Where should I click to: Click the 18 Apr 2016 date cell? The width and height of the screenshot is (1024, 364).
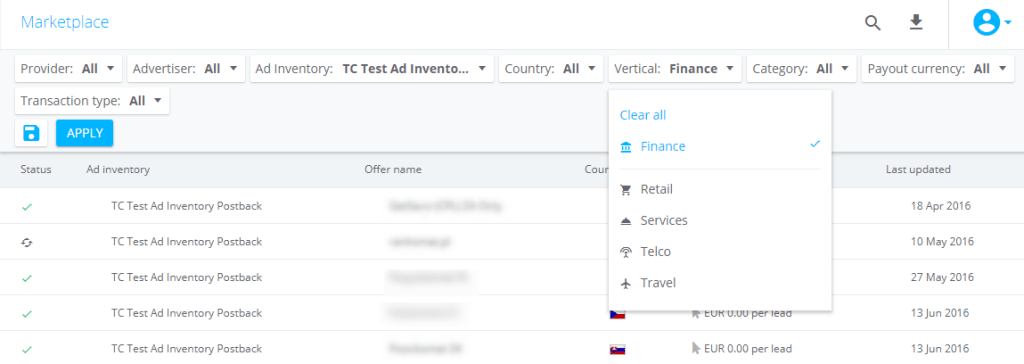coord(940,207)
